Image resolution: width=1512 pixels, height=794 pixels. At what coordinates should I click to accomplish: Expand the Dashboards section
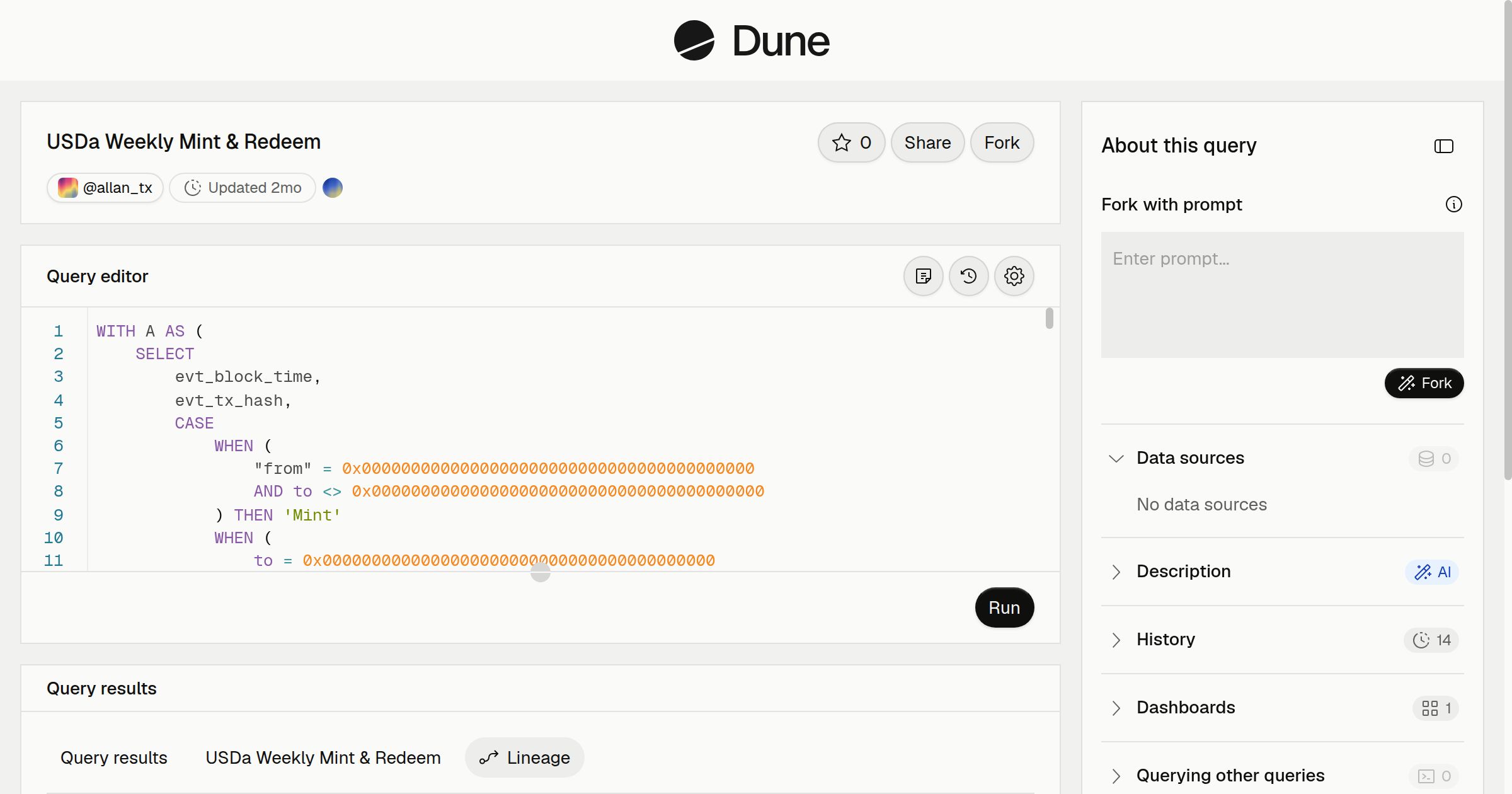[1116, 708]
